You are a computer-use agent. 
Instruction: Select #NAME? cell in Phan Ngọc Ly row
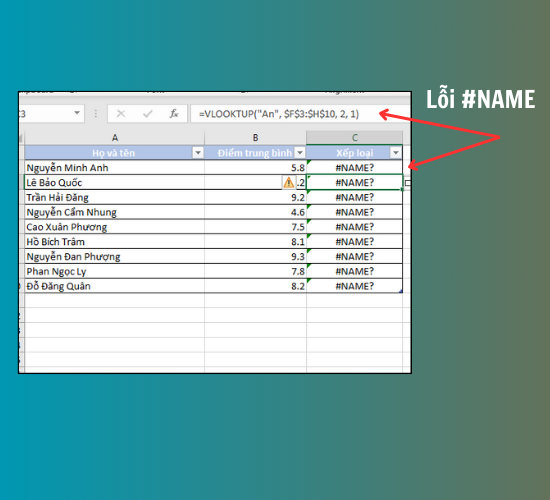tap(355, 271)
